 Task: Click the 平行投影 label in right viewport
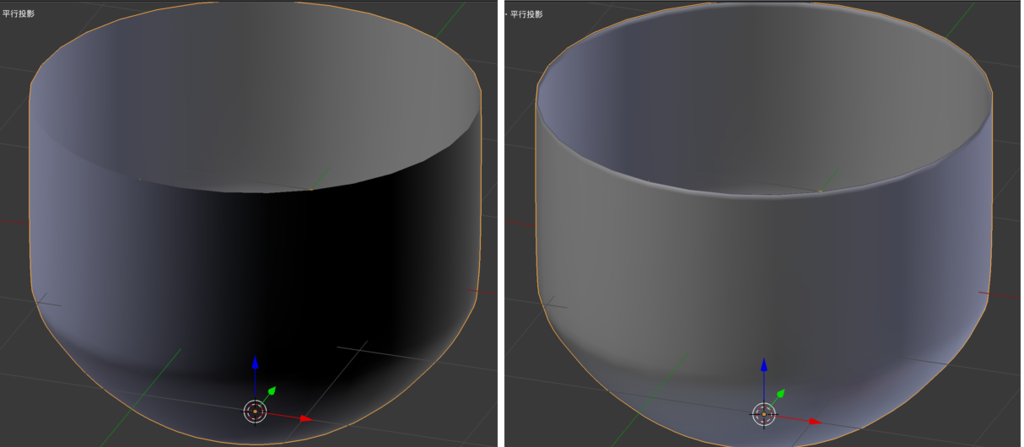click(526, 13)
